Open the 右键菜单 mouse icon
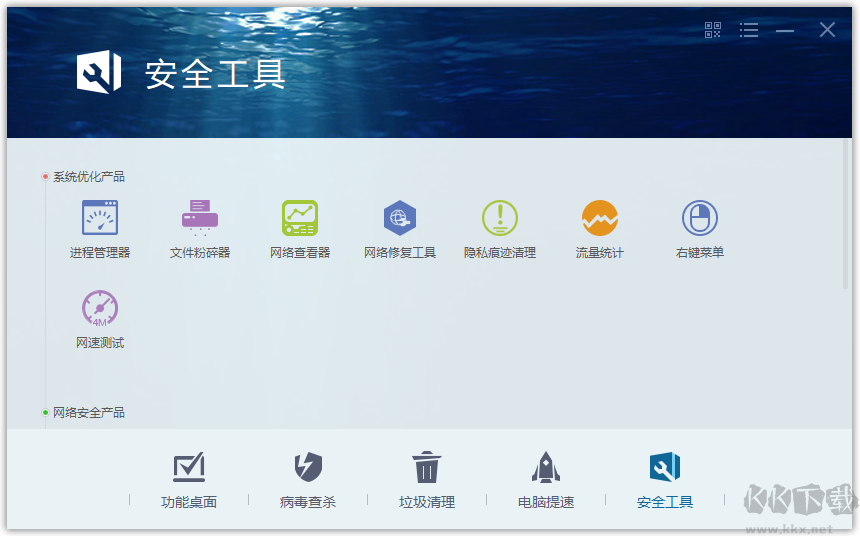The width and height of the screenshot is (860, 536). tap(700, 218)
